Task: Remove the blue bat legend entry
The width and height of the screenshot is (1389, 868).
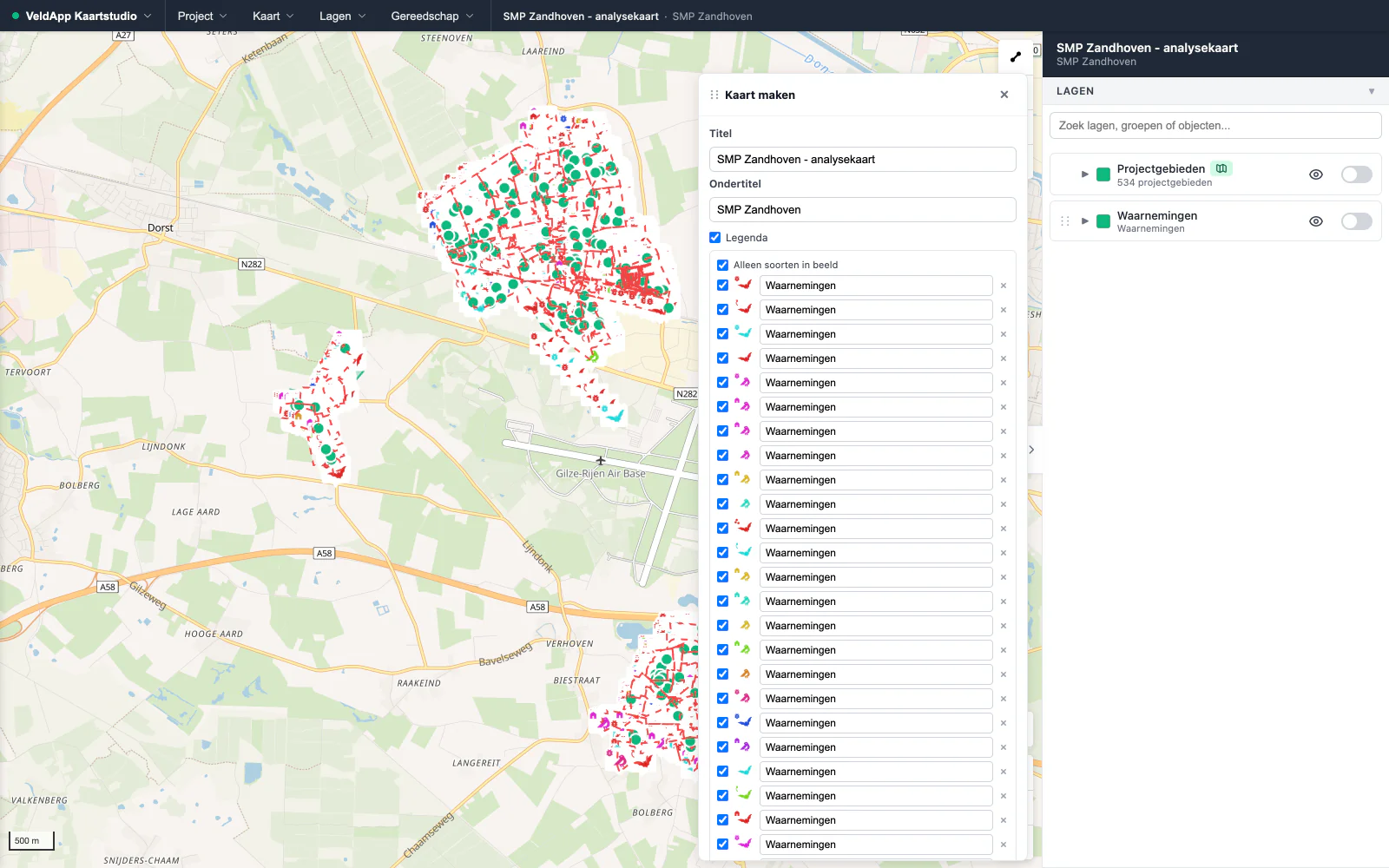Action: (1004, 723)
